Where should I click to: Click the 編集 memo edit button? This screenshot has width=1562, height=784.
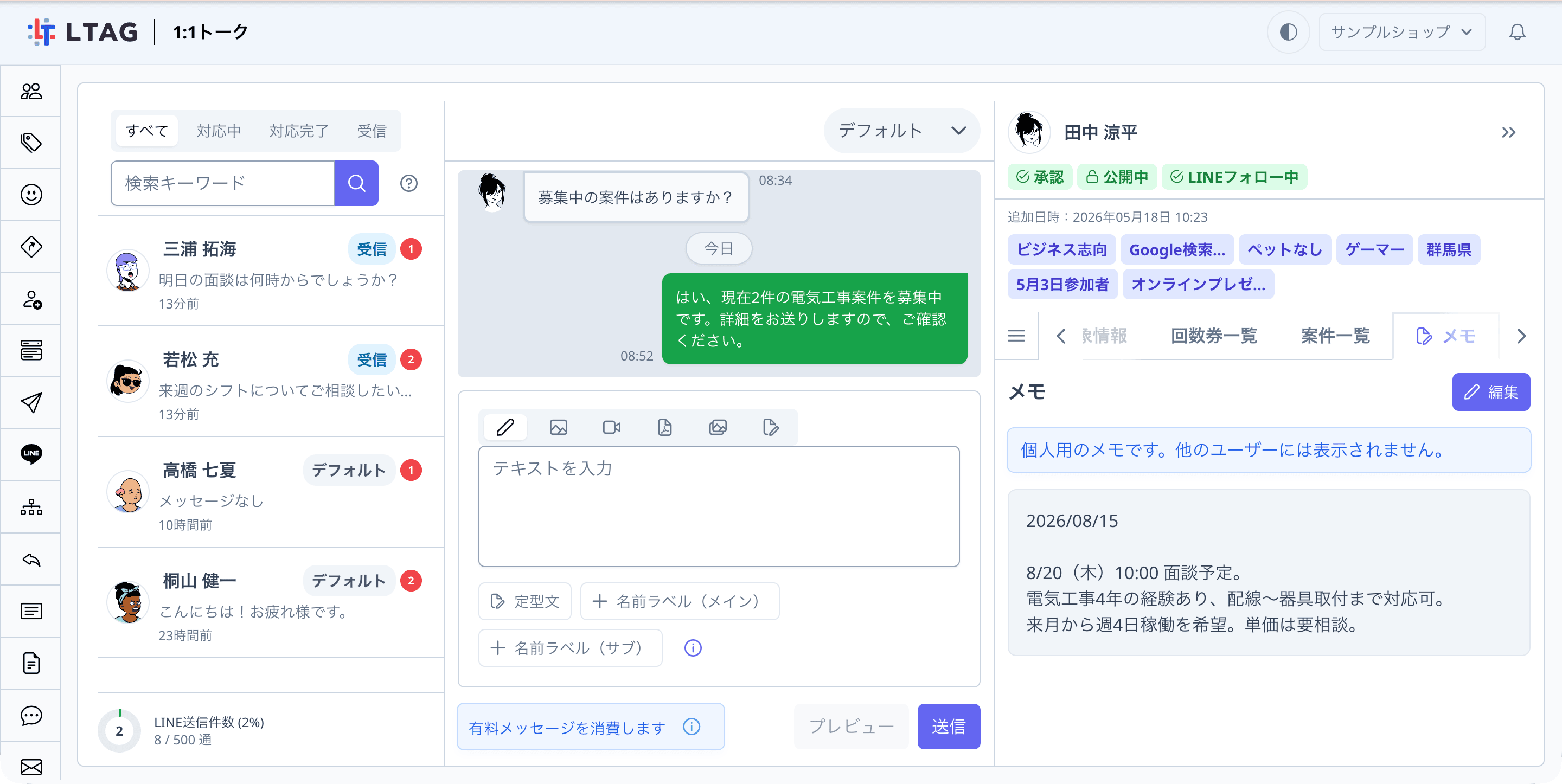click(1490, 393)
